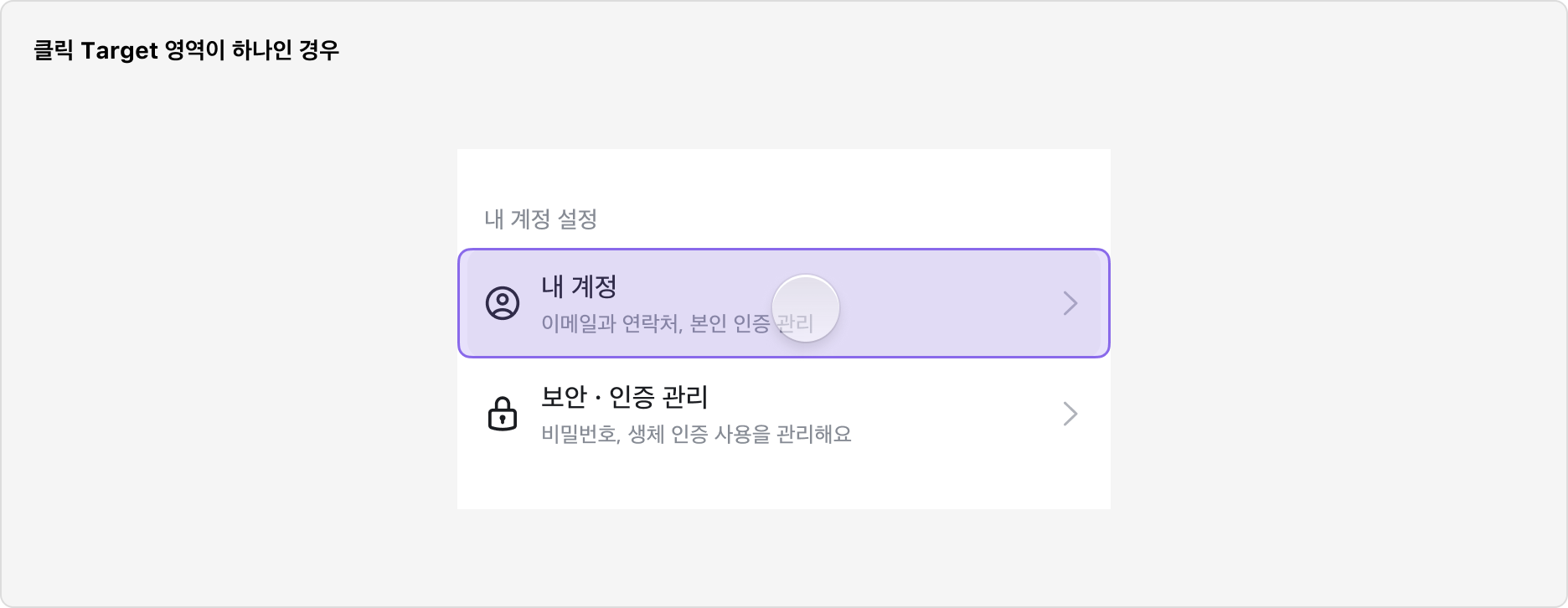Viewport: 1568px width, 608px height.
Task: Tap the circular avatar icon in the account row
Action: coord(503,304)
